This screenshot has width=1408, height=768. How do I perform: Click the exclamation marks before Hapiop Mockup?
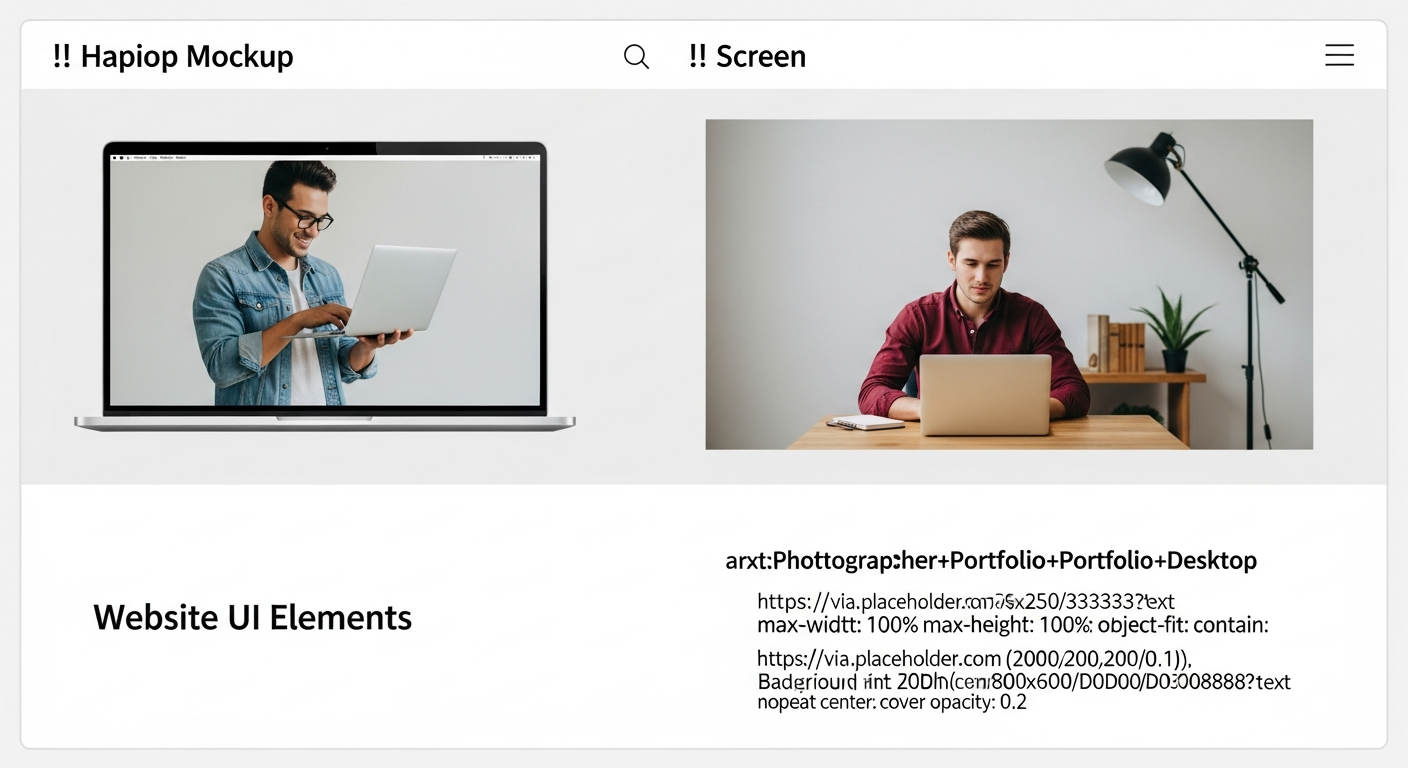[61, 57]
